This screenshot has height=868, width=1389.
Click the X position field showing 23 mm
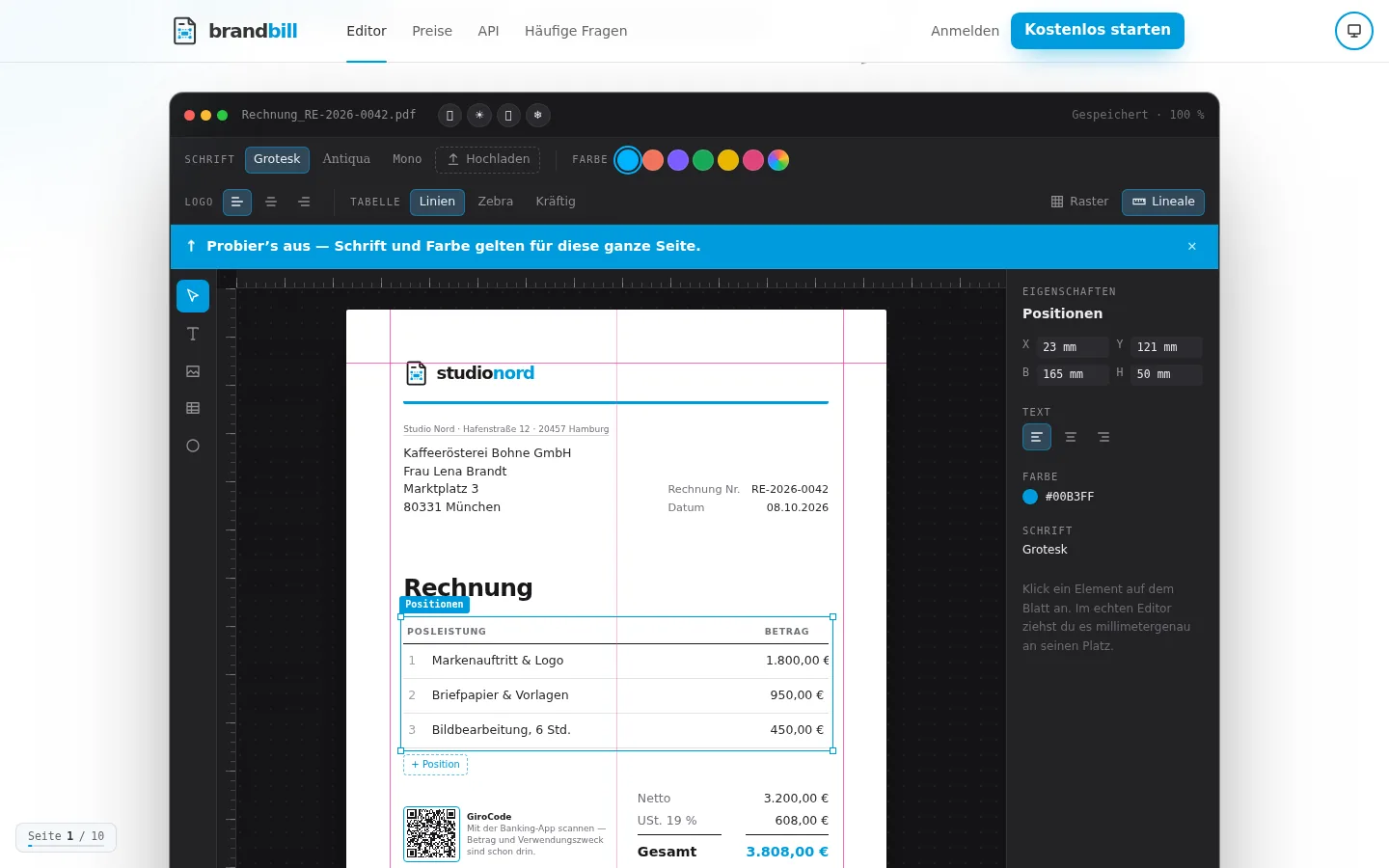(1073, 347)
